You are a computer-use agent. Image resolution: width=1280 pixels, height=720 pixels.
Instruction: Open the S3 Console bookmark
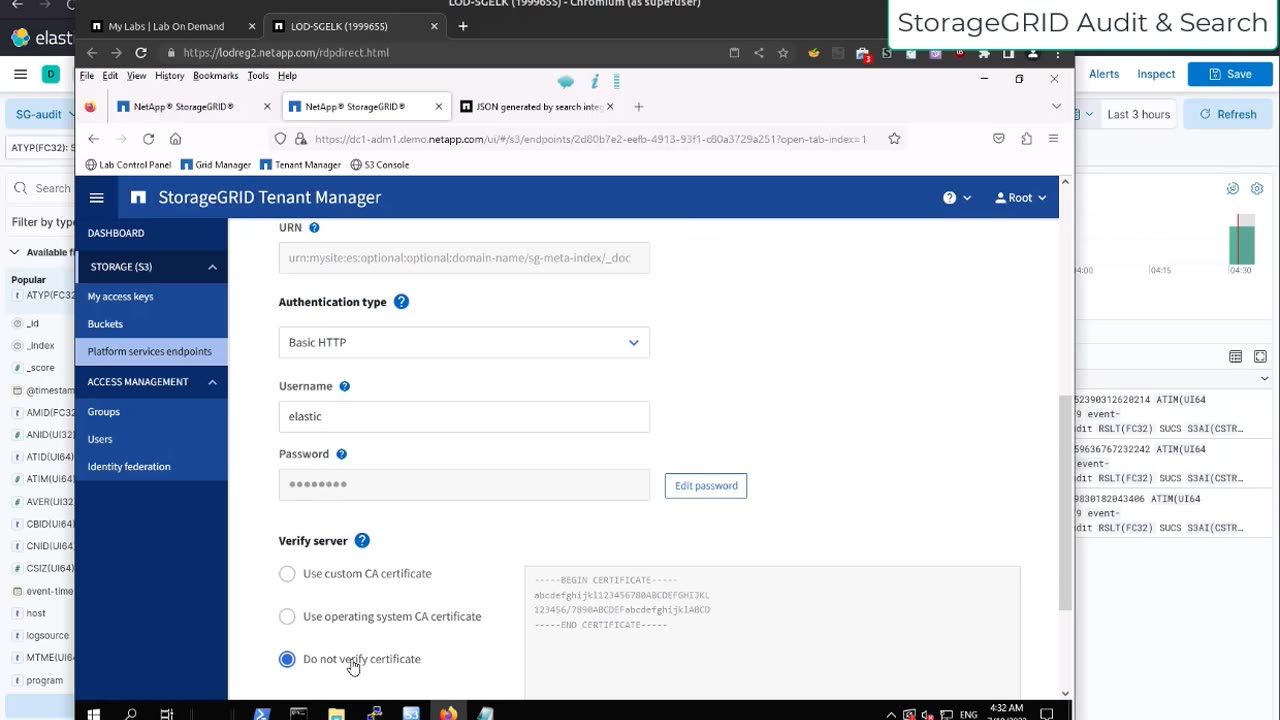click(x=379, y=165)
